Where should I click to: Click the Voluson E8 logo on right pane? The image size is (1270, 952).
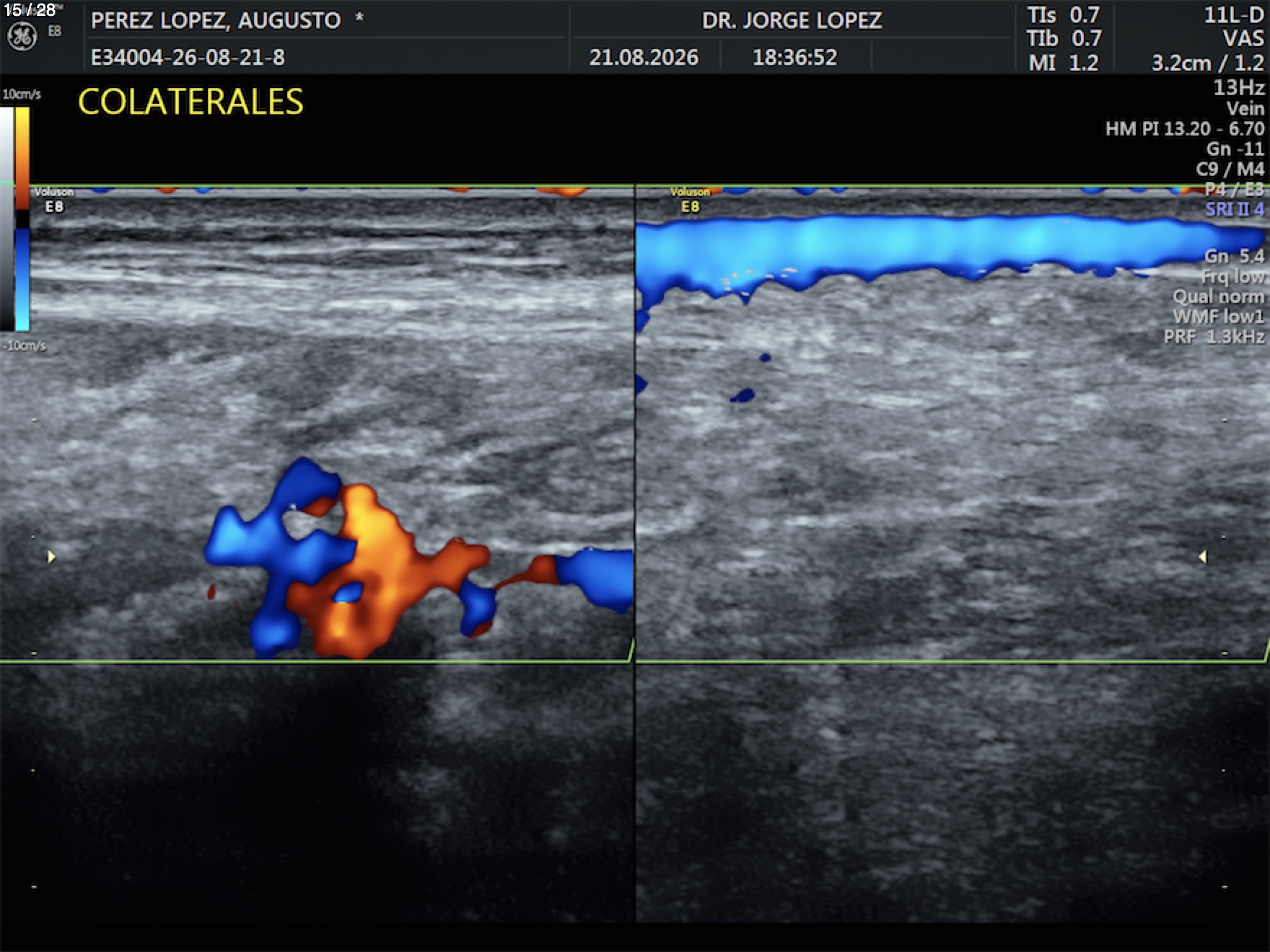click(690, 200)
